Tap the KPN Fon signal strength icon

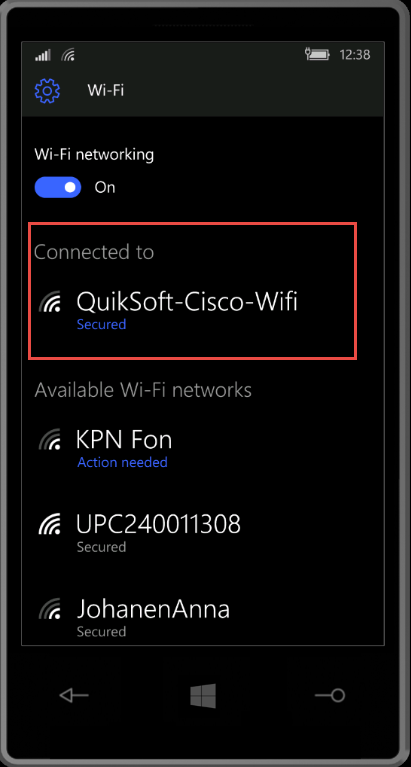pos(50,440)
